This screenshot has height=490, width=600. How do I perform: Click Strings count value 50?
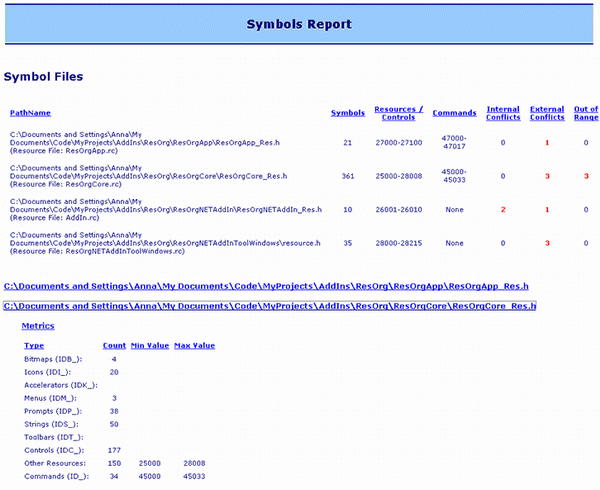pyautogui.click(x=114, y=424)
